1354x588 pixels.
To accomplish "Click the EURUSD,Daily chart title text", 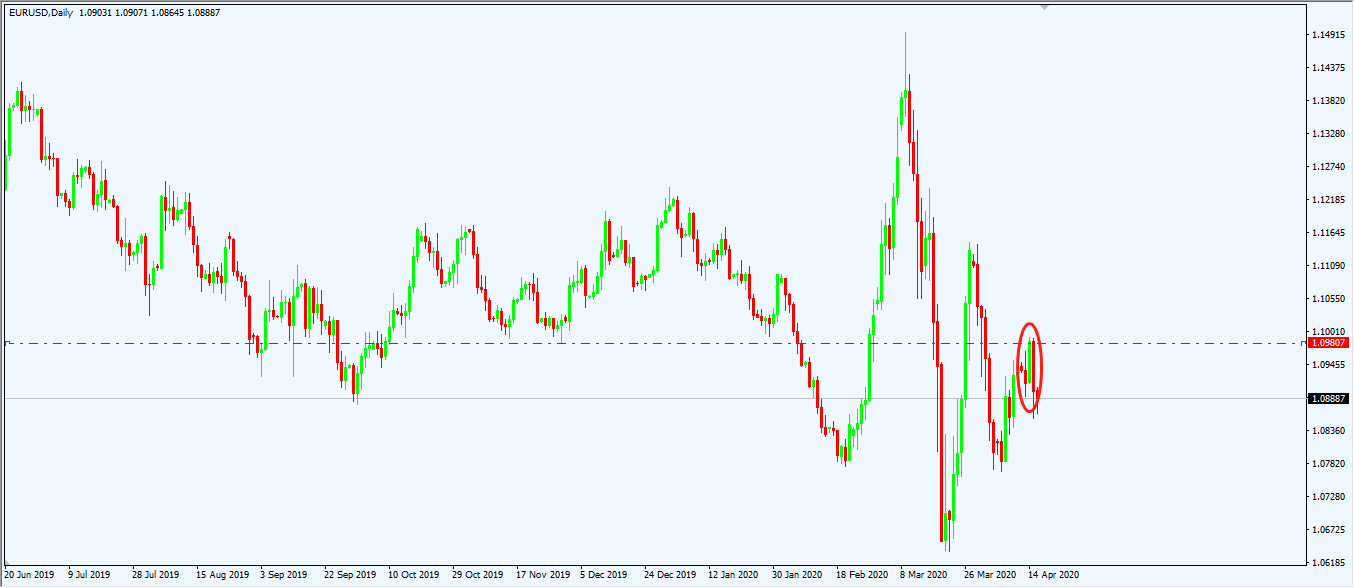I will (40, 13).
